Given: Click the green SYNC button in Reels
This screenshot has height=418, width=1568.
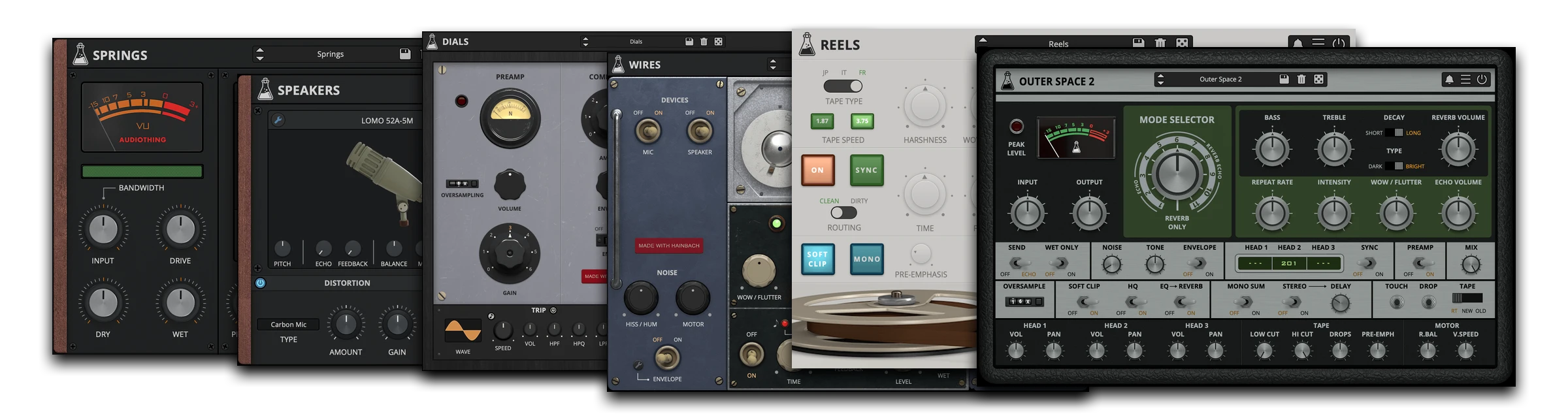Looking at the screenshot, I should 866,170.
